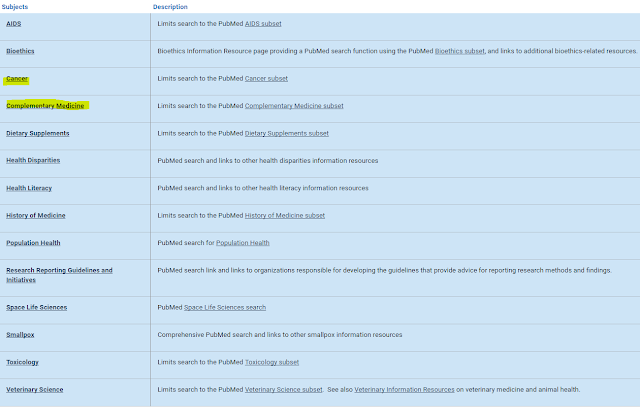Click the Smallpox description text
Viewport: 640px width, 408px height.
point(280,335)
